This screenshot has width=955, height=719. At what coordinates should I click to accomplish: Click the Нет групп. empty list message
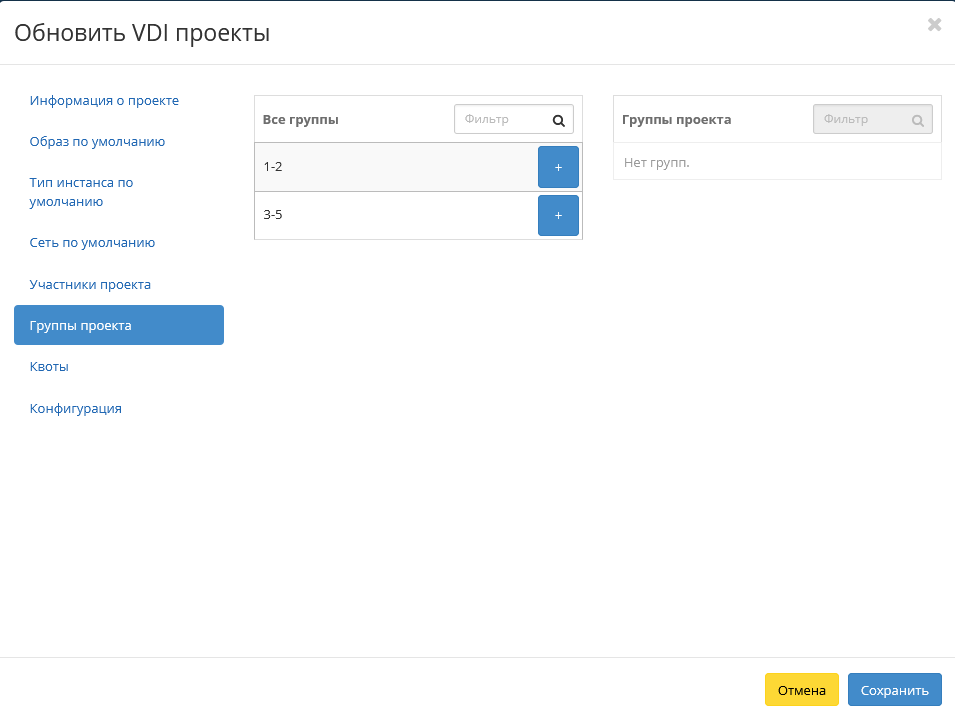click(656, 162)
